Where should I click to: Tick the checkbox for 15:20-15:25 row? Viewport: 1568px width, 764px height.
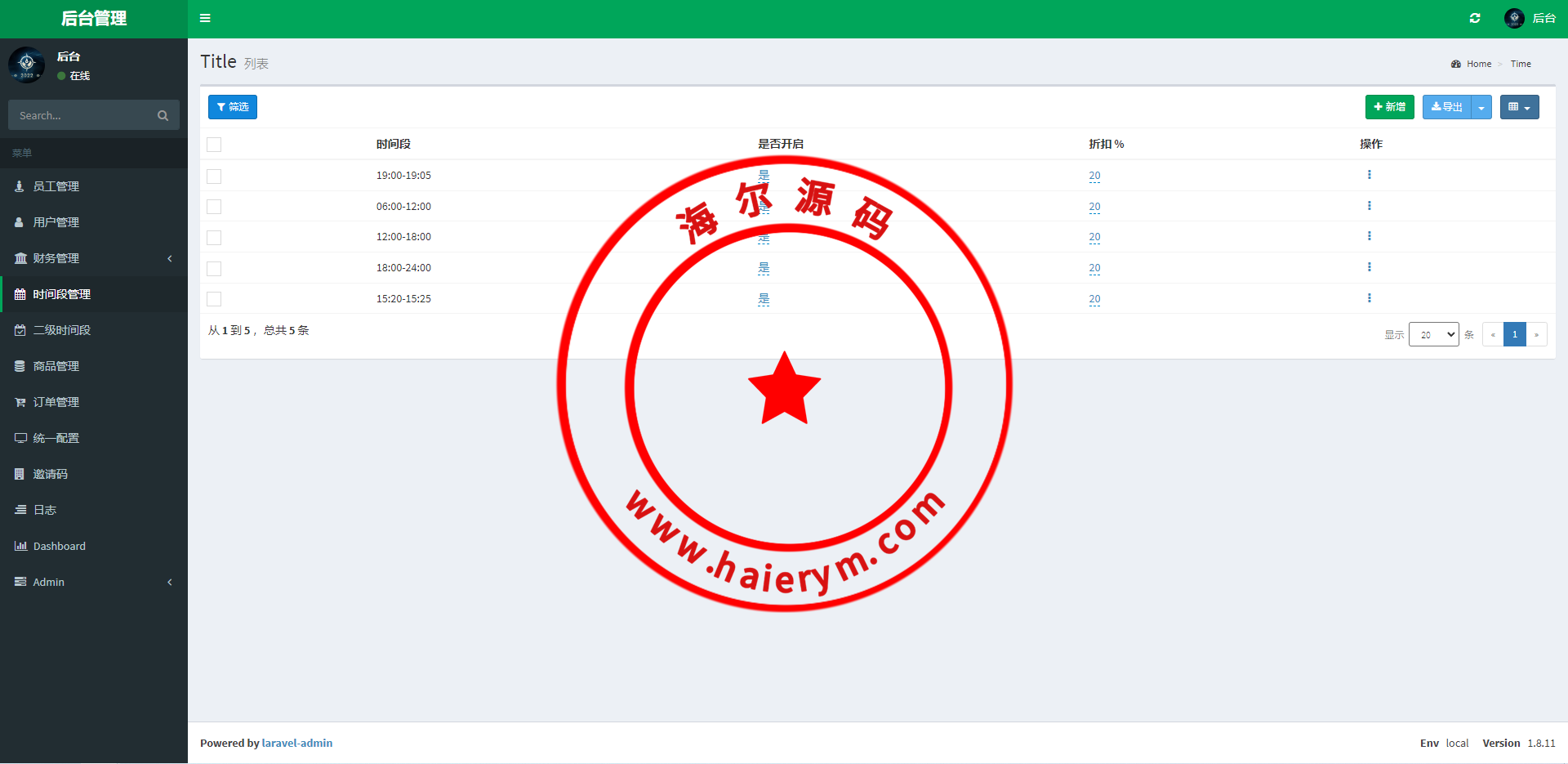click(214, 299)
